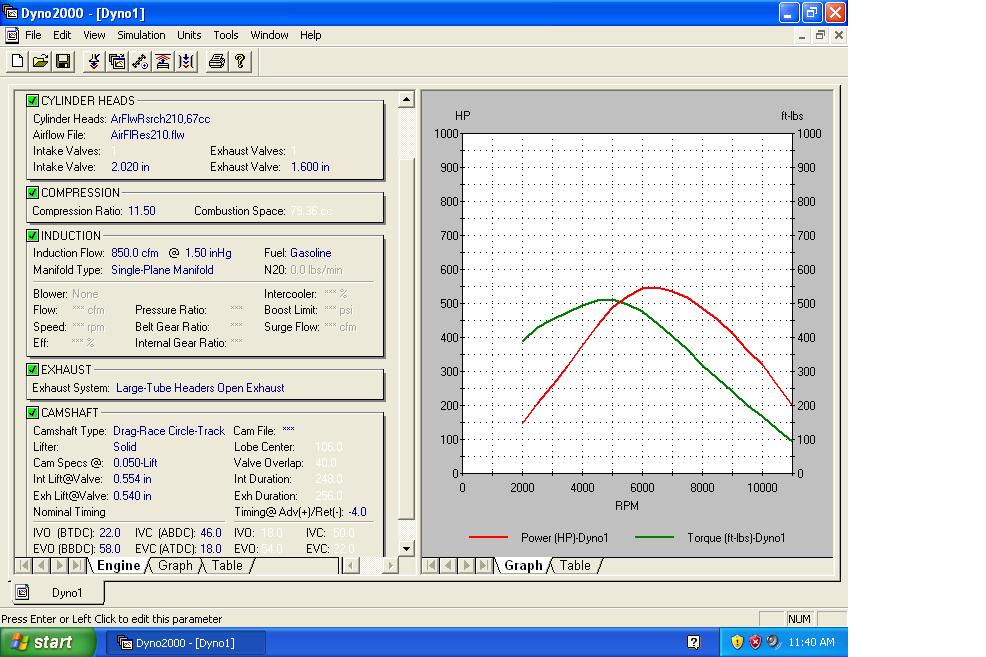Switch to Graph tab in left pane
This screenshot has width=986, height=657.
point(175,565)
